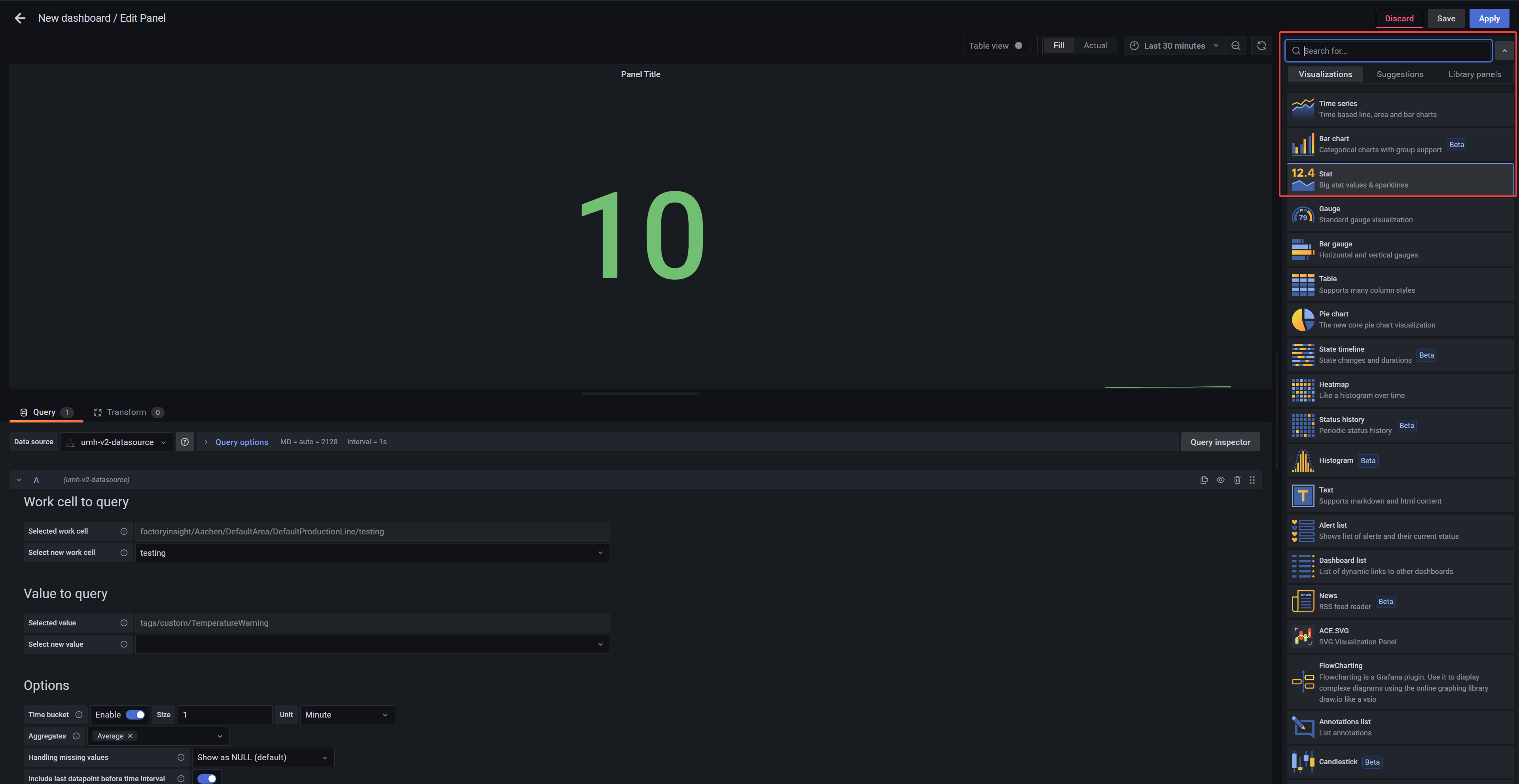Choose the Time series visualization
Viewport: 1519px width, 784px height.
1400,109
